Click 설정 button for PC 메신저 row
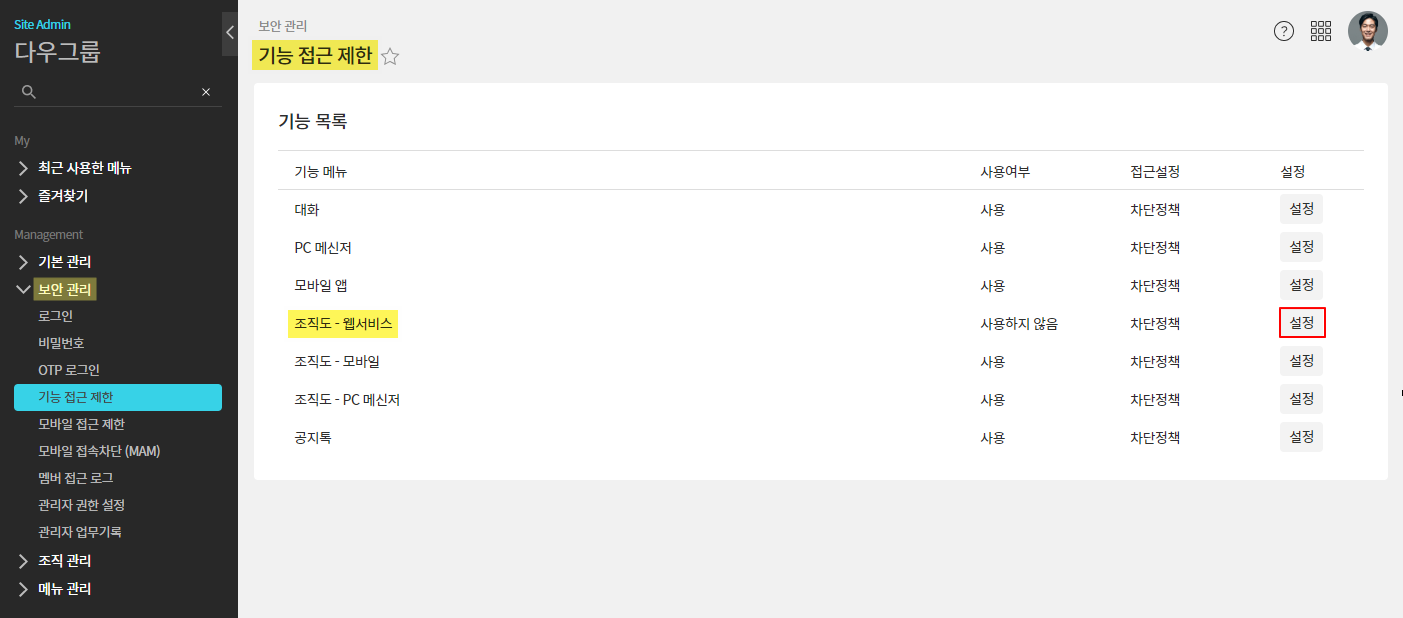This screenshot has height=618, width=1403. pos(1301,247)
